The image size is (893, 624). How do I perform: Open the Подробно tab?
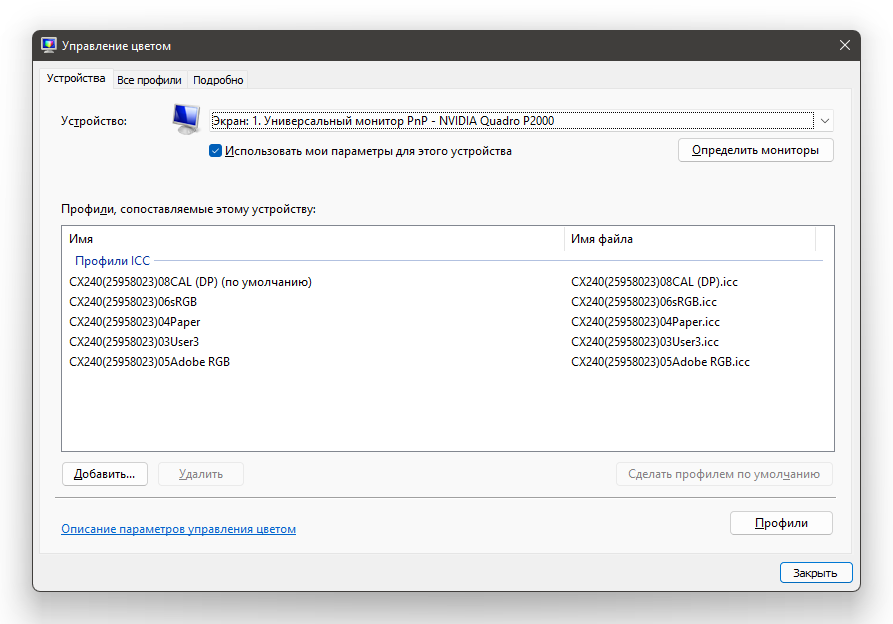point(218,80)
